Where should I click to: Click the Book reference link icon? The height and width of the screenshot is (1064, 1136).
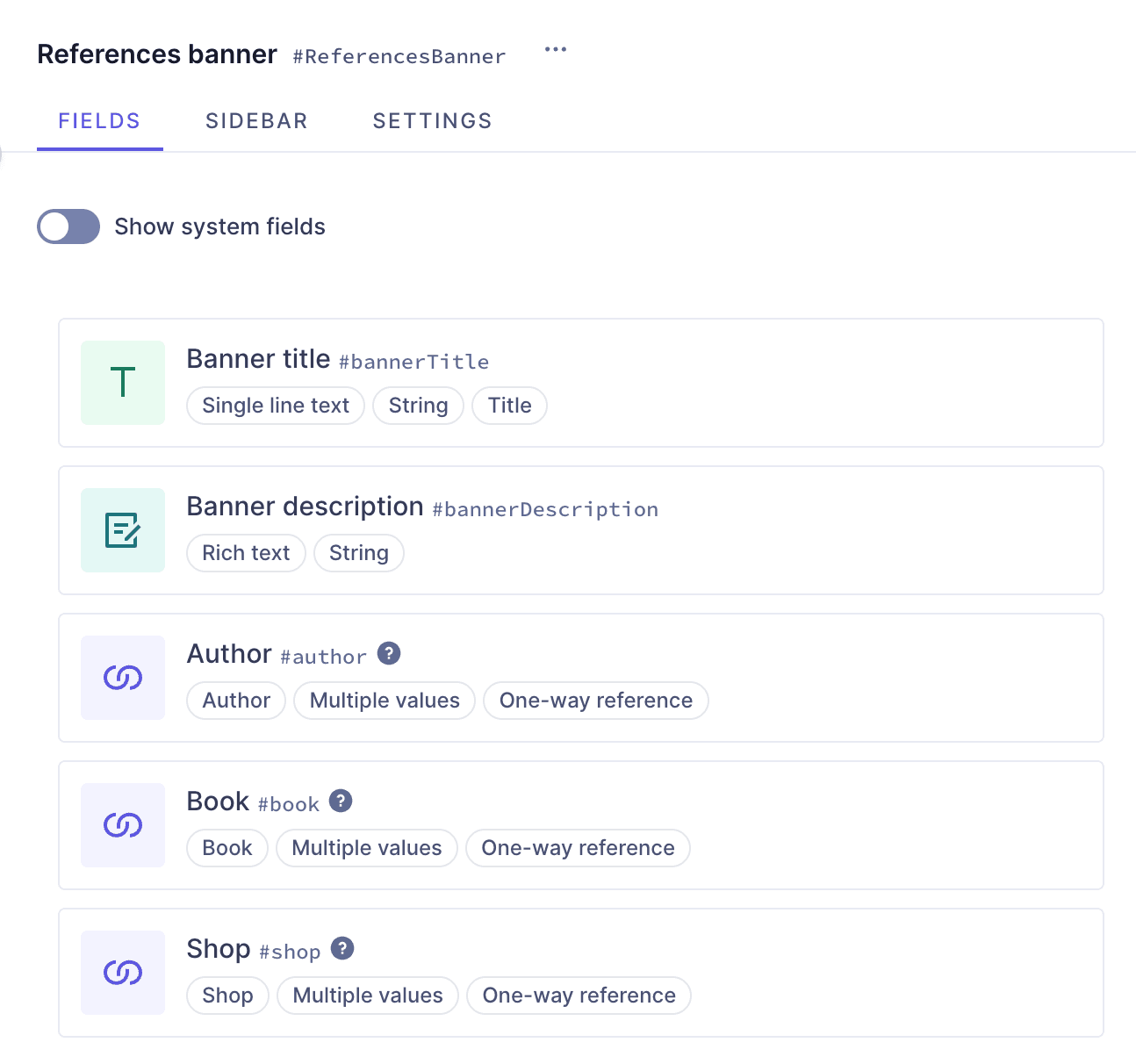(122, 824)
